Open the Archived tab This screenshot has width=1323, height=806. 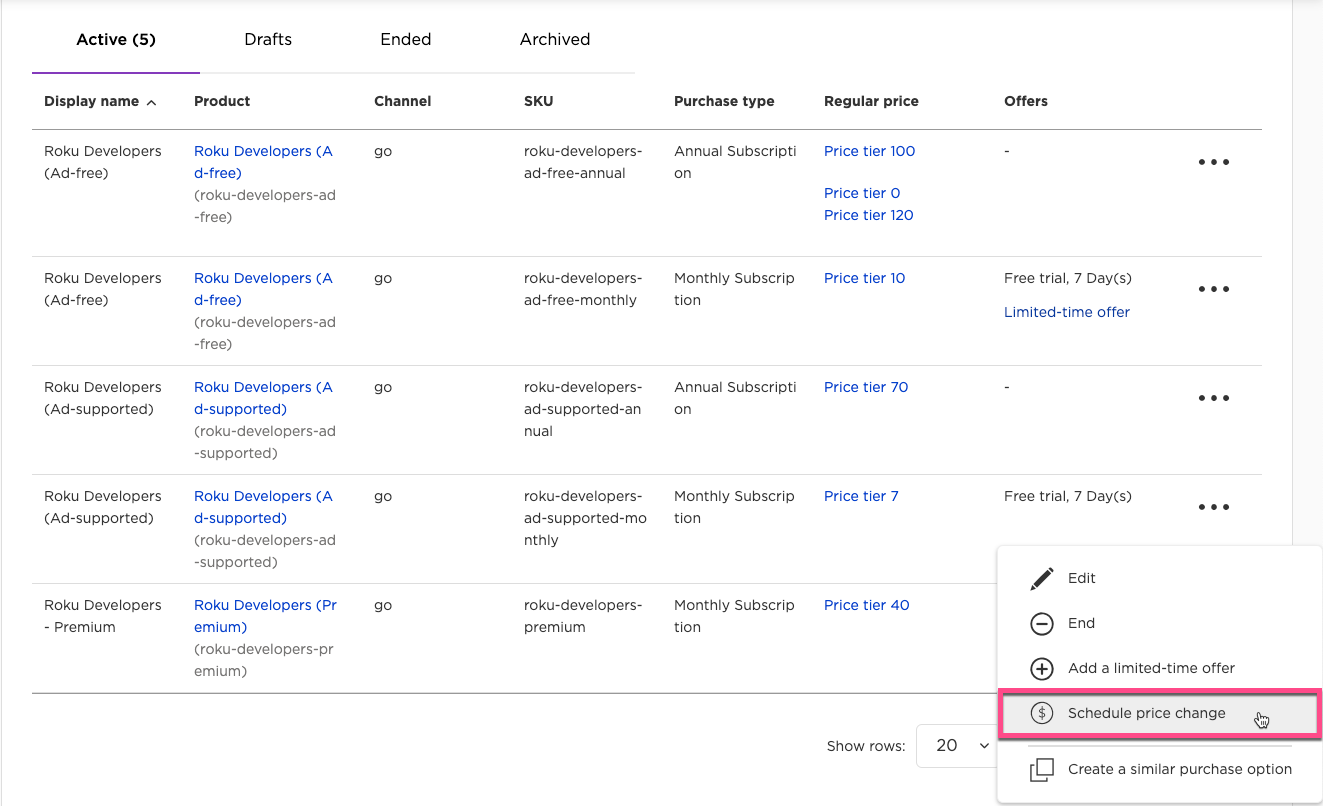554,40
